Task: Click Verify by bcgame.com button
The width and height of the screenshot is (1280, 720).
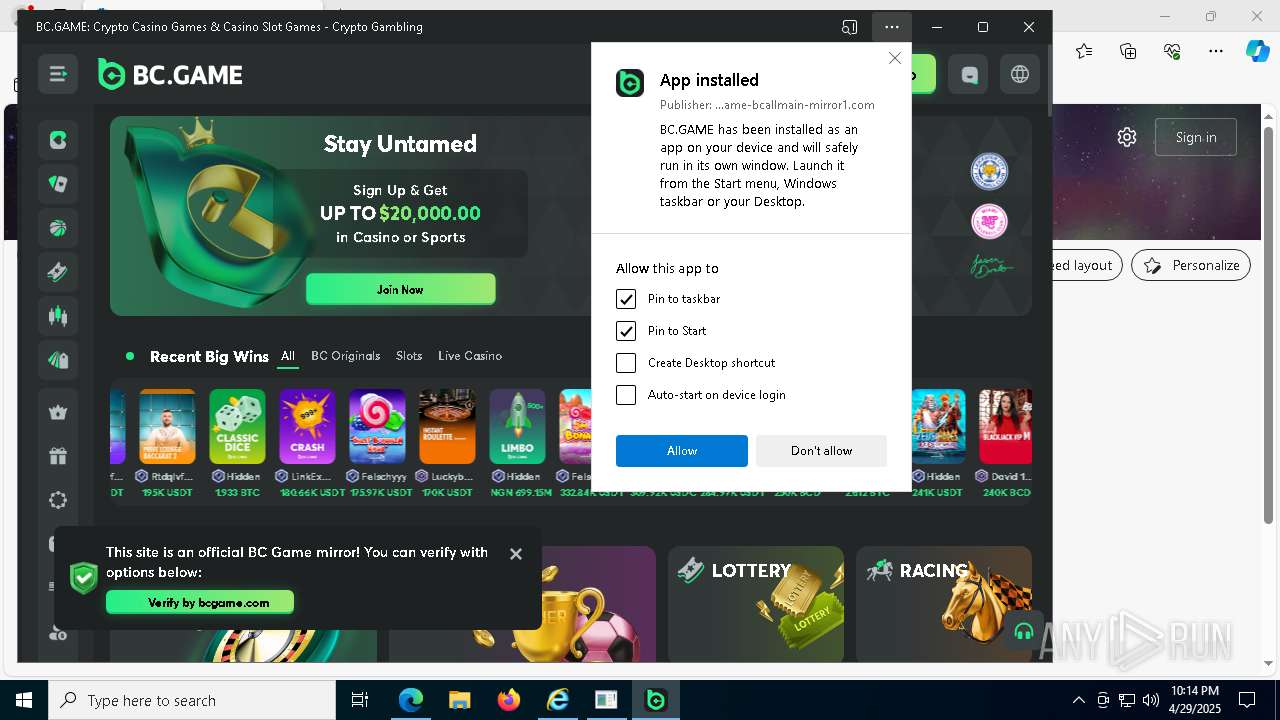Action: point(200,602)
